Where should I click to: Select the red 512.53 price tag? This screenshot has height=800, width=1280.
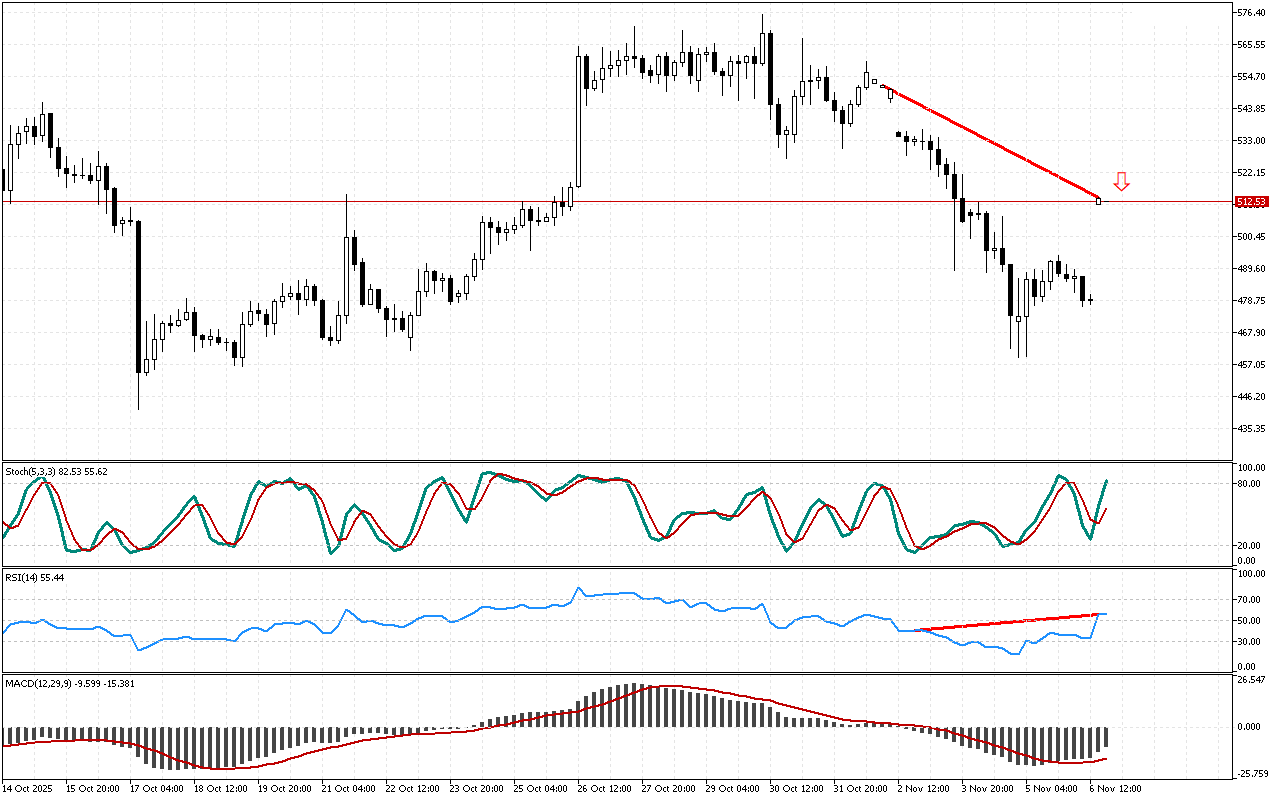(1252, 202)
